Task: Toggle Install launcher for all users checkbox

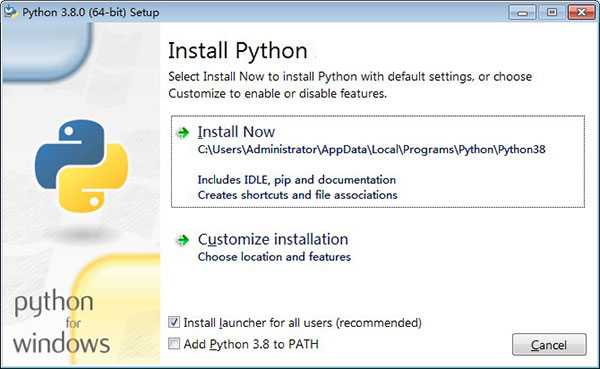Action: (174, 322)
